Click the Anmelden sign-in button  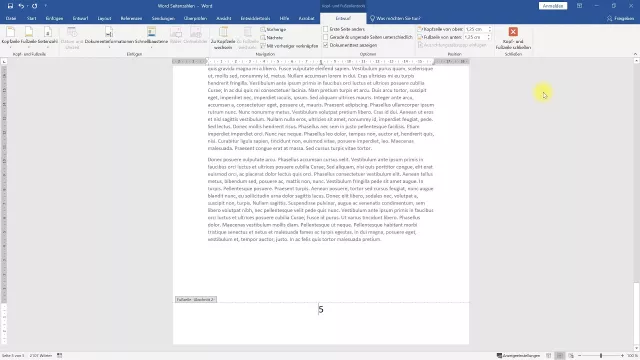[x=553, y=6]
